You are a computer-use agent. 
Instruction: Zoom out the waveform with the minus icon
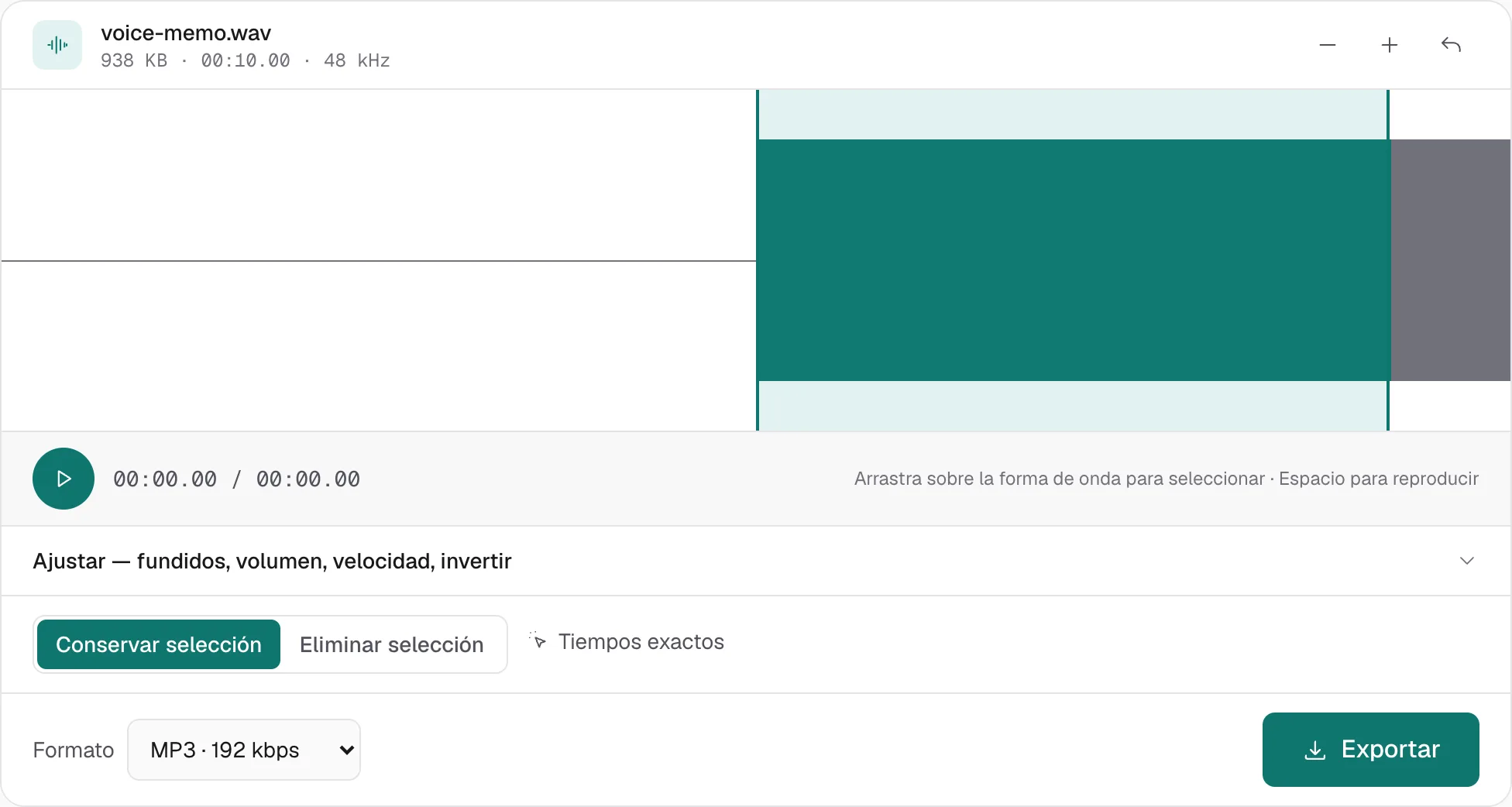click(1328, 45)
